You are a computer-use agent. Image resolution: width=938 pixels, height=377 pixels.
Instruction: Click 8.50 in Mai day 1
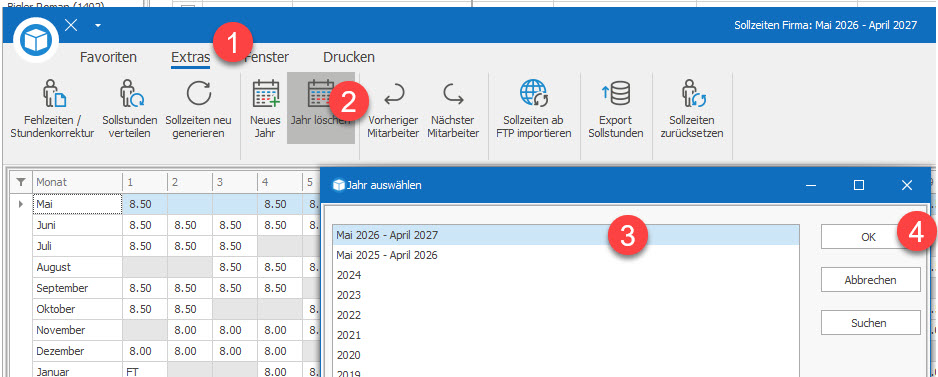click(x=144, y=205)
